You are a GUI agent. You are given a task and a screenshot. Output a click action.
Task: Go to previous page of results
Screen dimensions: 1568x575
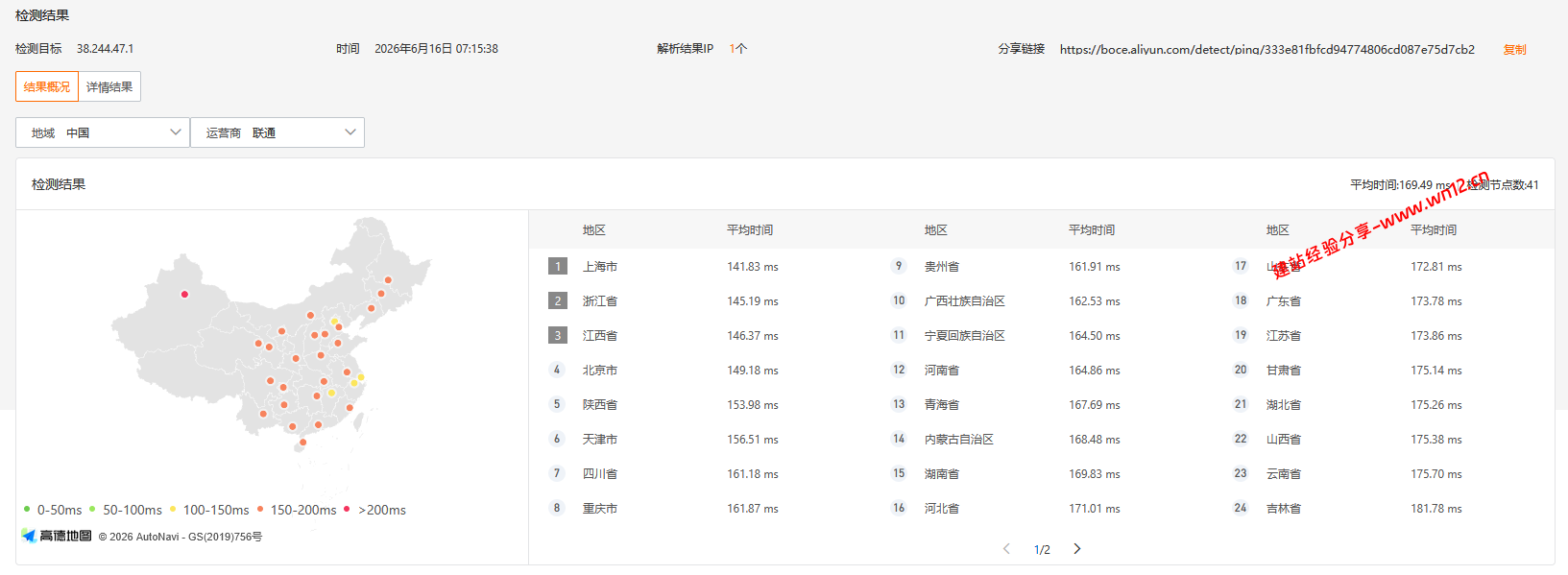point(1006,549)
